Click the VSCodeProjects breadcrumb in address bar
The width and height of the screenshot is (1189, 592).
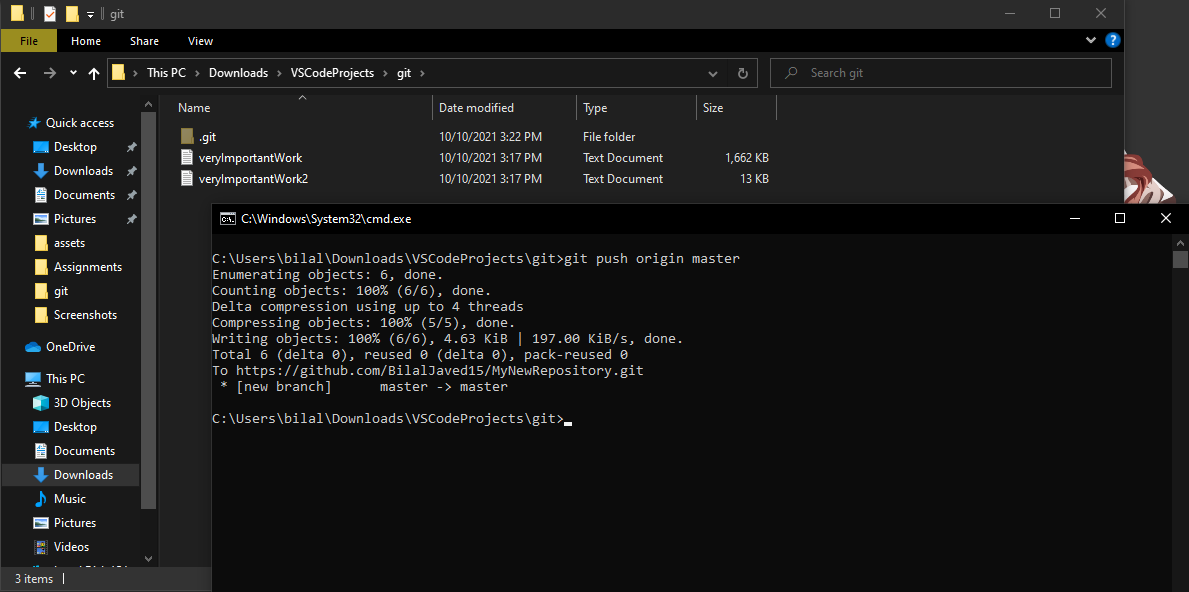point(332,73)
